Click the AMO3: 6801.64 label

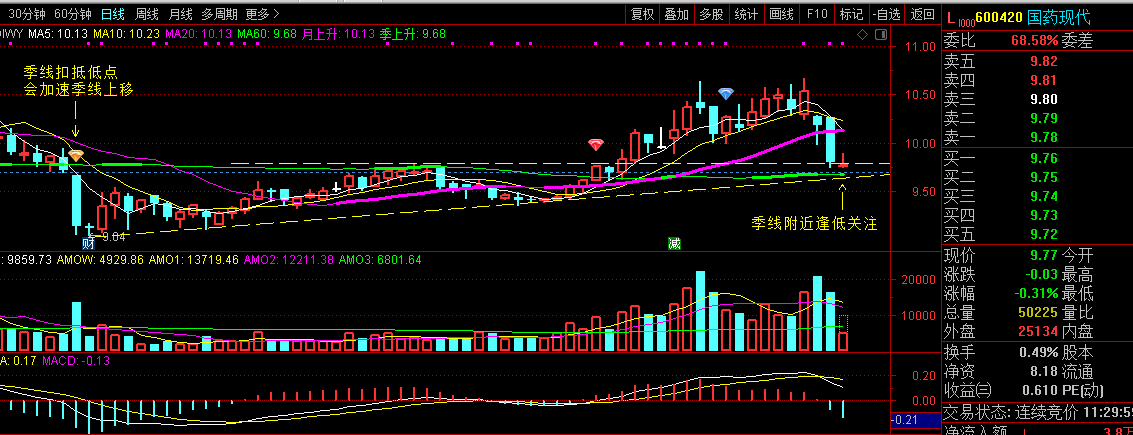380,259
